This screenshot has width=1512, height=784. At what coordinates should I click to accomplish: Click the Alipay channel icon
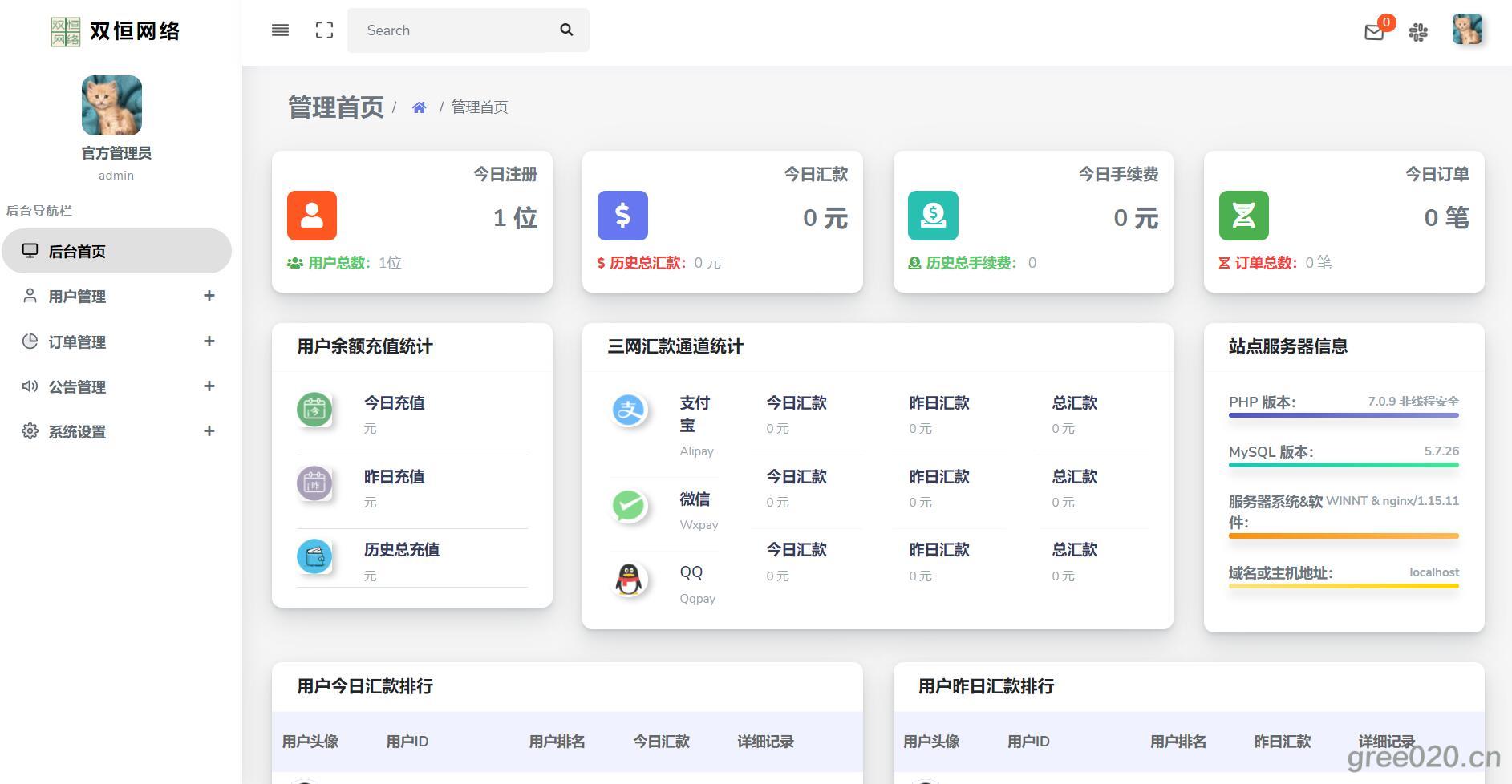pyautogui.click(x=630, y=410)
